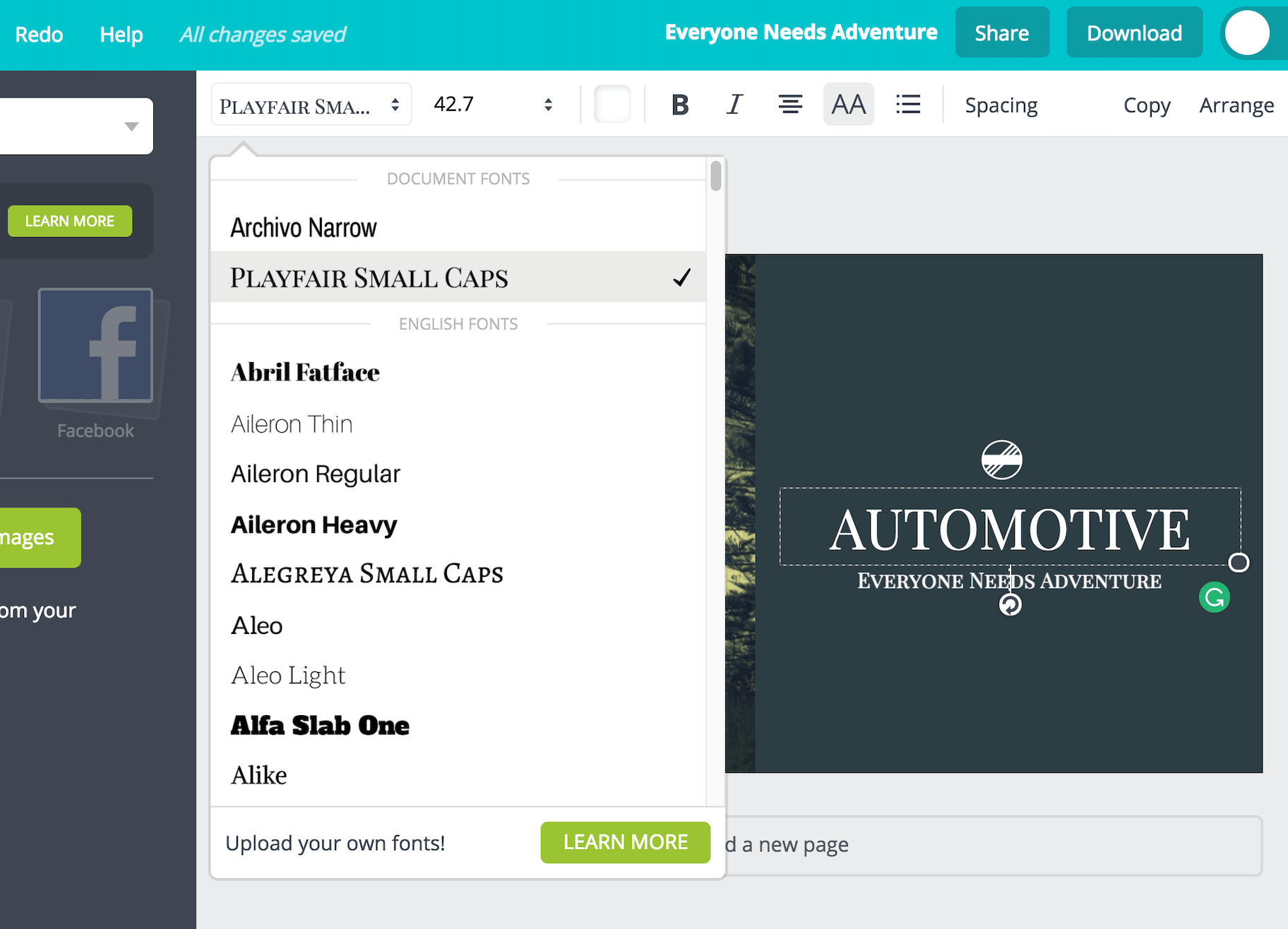Image resolution: width=1288 pixels, height=929 pixels.
Task: Toggle italic text formatting
Action: 734,104
